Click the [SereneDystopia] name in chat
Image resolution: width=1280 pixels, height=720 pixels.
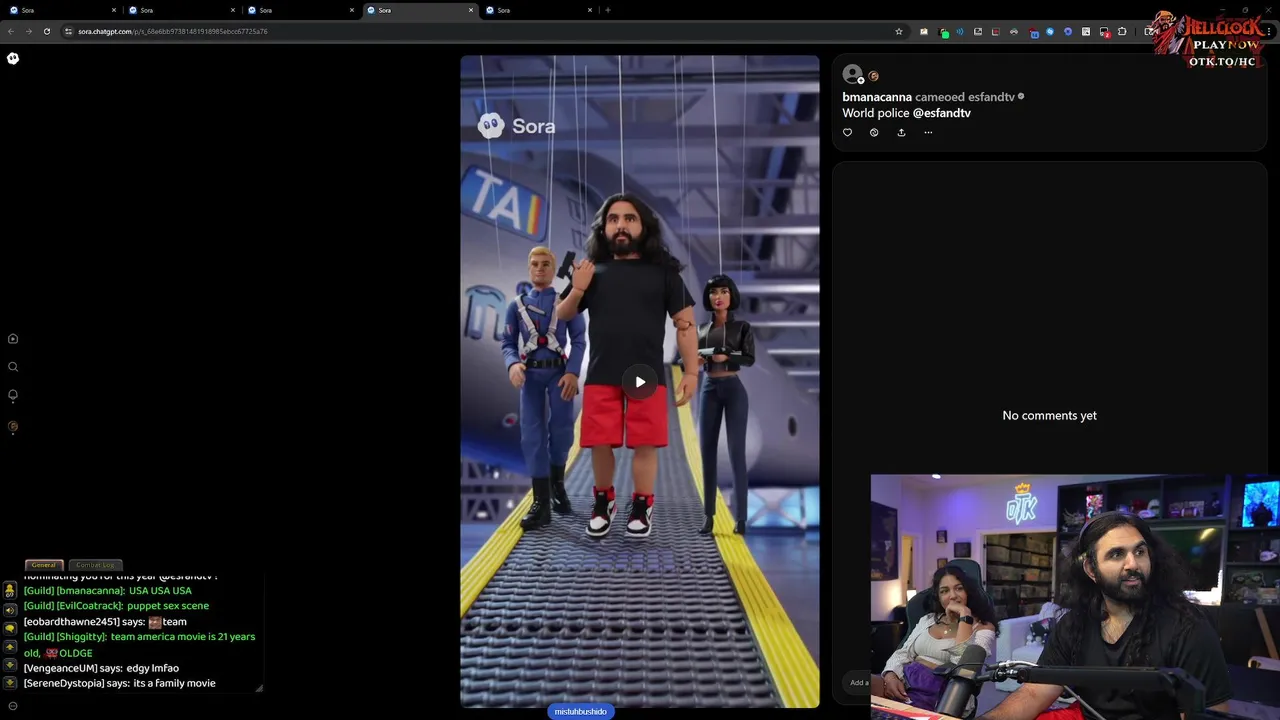pyautogui.click(x=64, y=684)
